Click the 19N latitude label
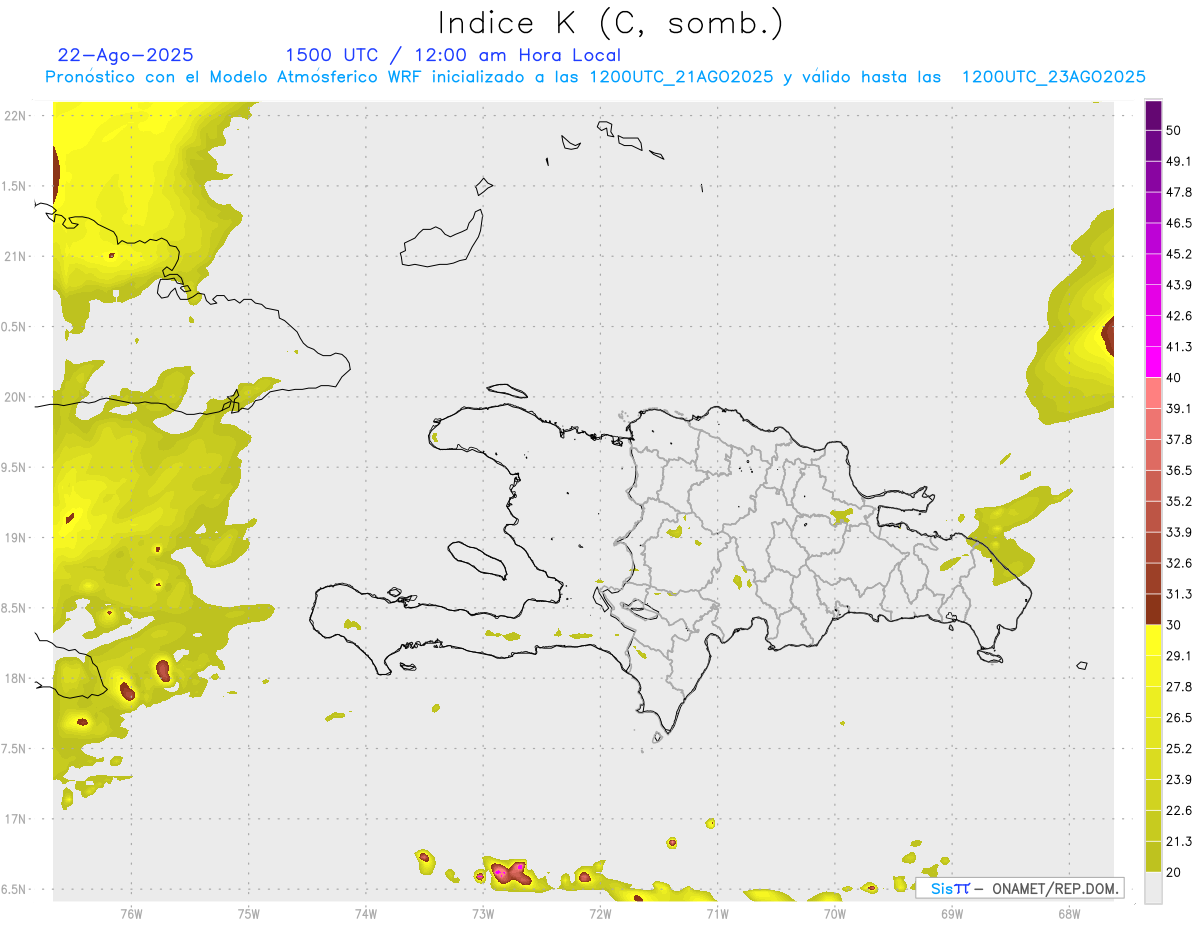Screen dimensions: 1200x927 tap(16, 538)
